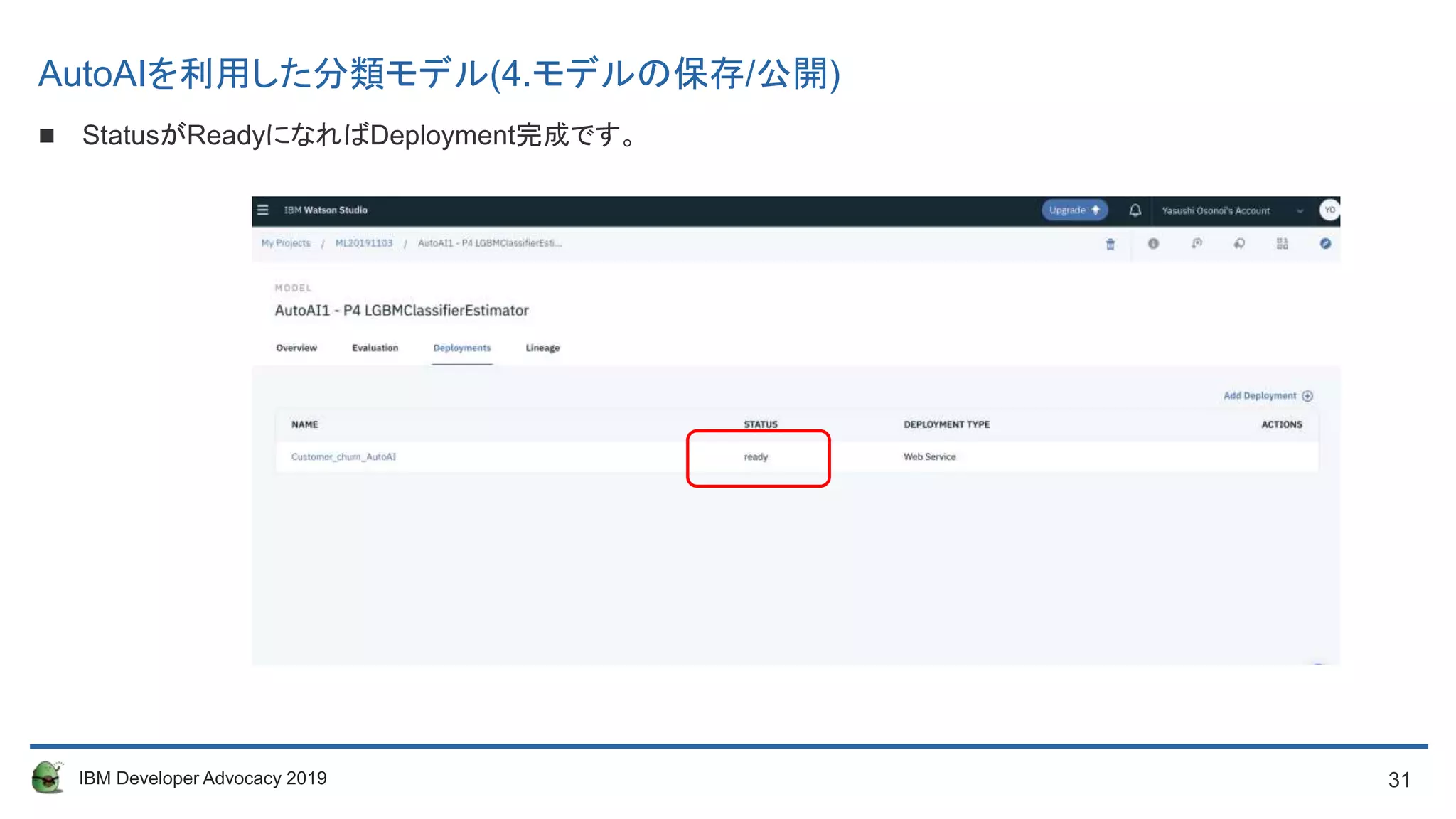The height and width of the screenshot is (819, 1456).
Task: Click the ready status cell
Action: (x=756, y=457)
